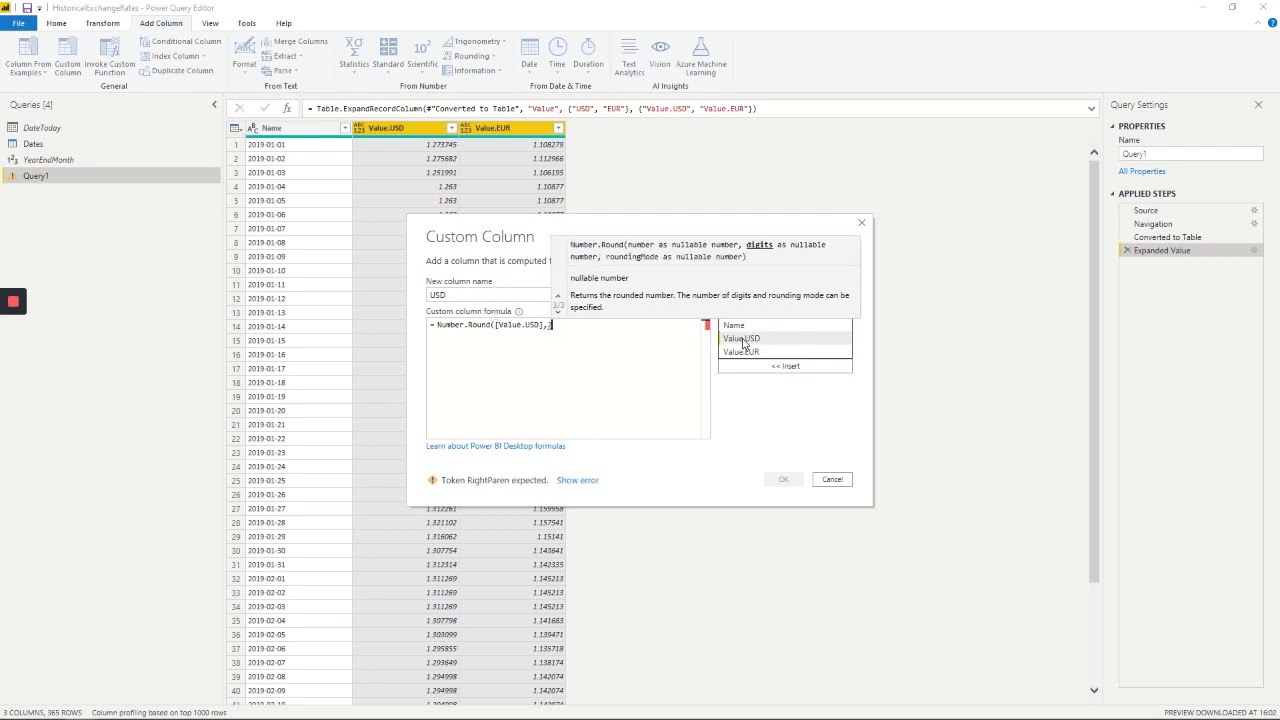Viewport: 1280px width, 720px height.
Task: Click settings gear for Source step
Action: coord(1254,211)
